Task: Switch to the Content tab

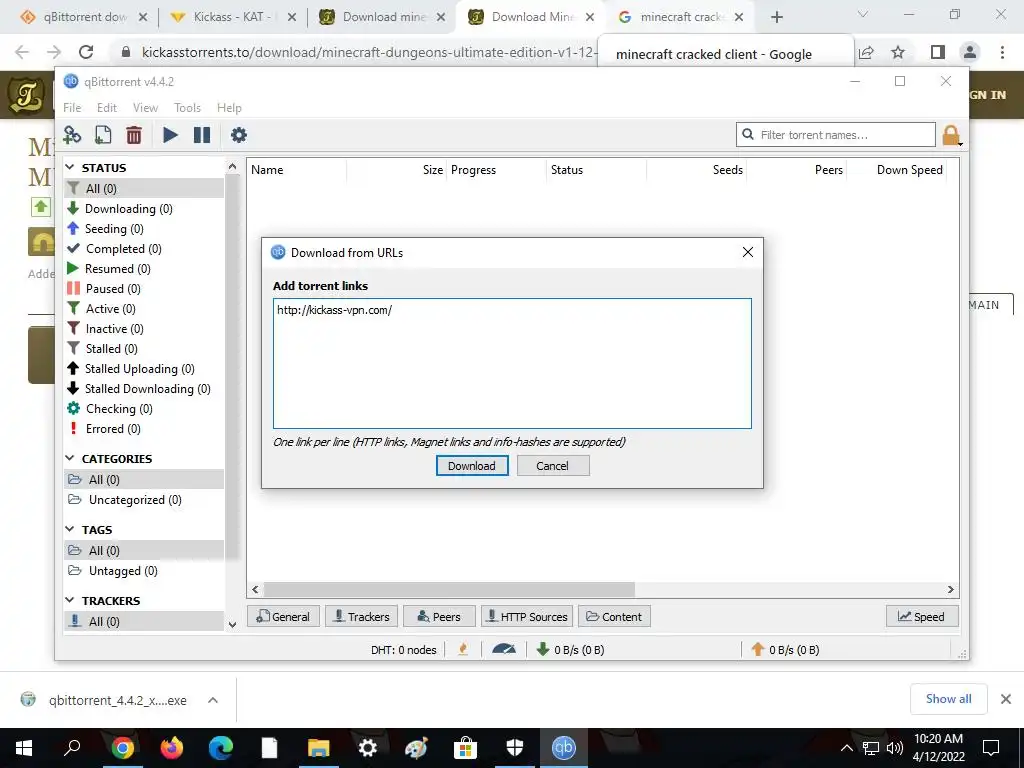Action: [x=614, y=616]
